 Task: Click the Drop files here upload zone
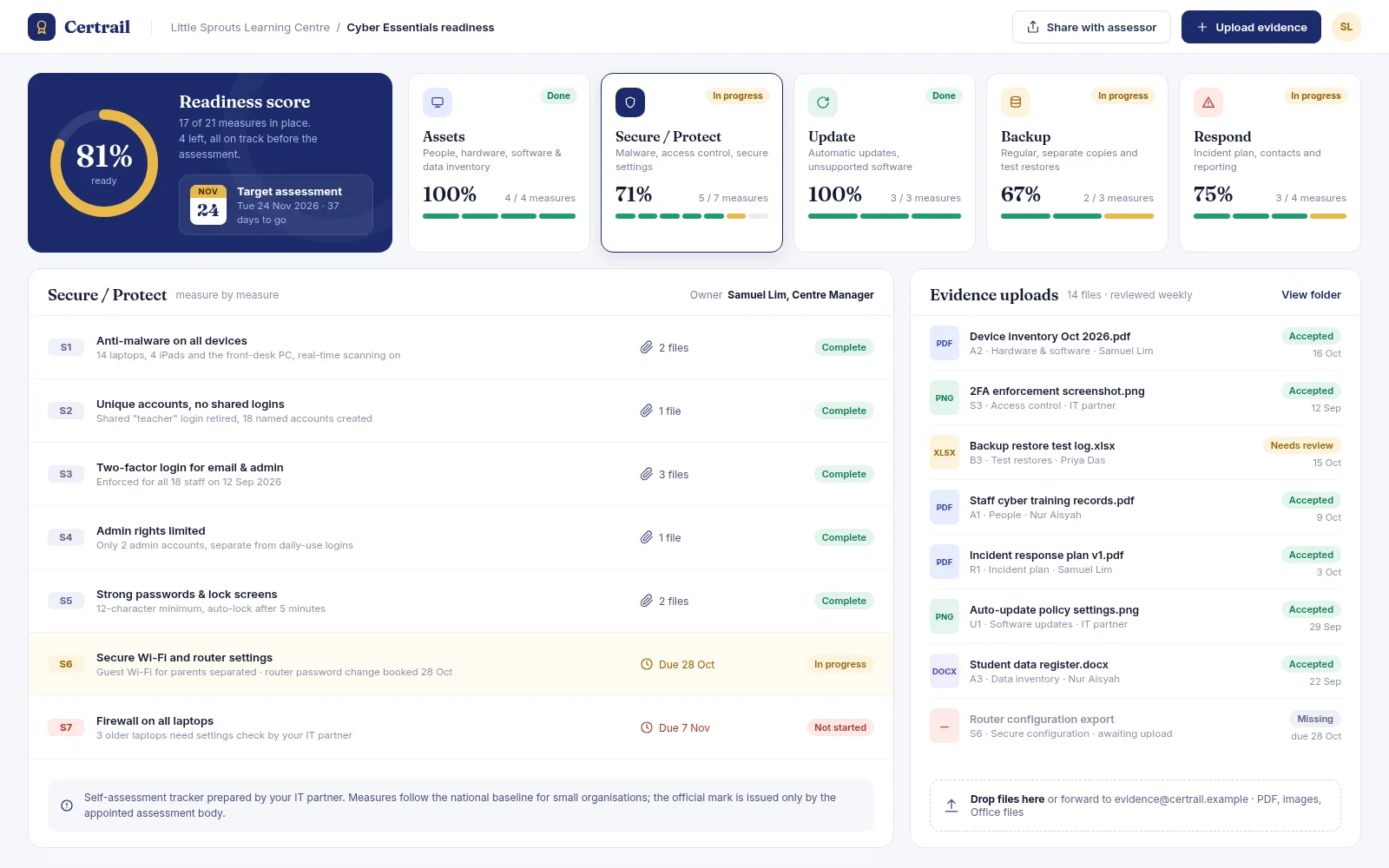pos(1136,806)
